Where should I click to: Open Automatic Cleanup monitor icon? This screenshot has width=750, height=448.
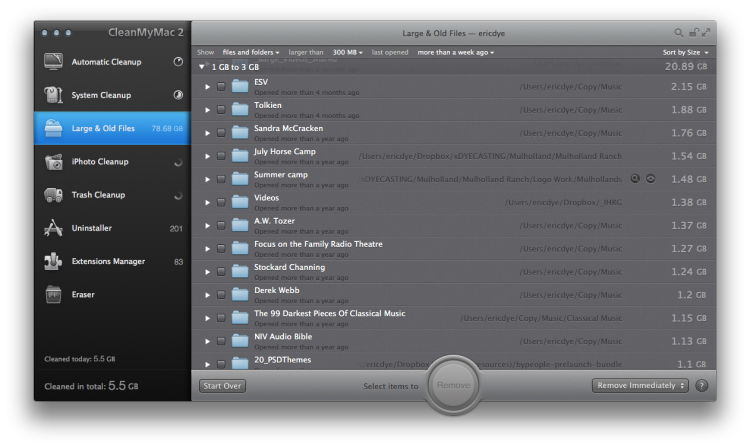tap(53, 62)
